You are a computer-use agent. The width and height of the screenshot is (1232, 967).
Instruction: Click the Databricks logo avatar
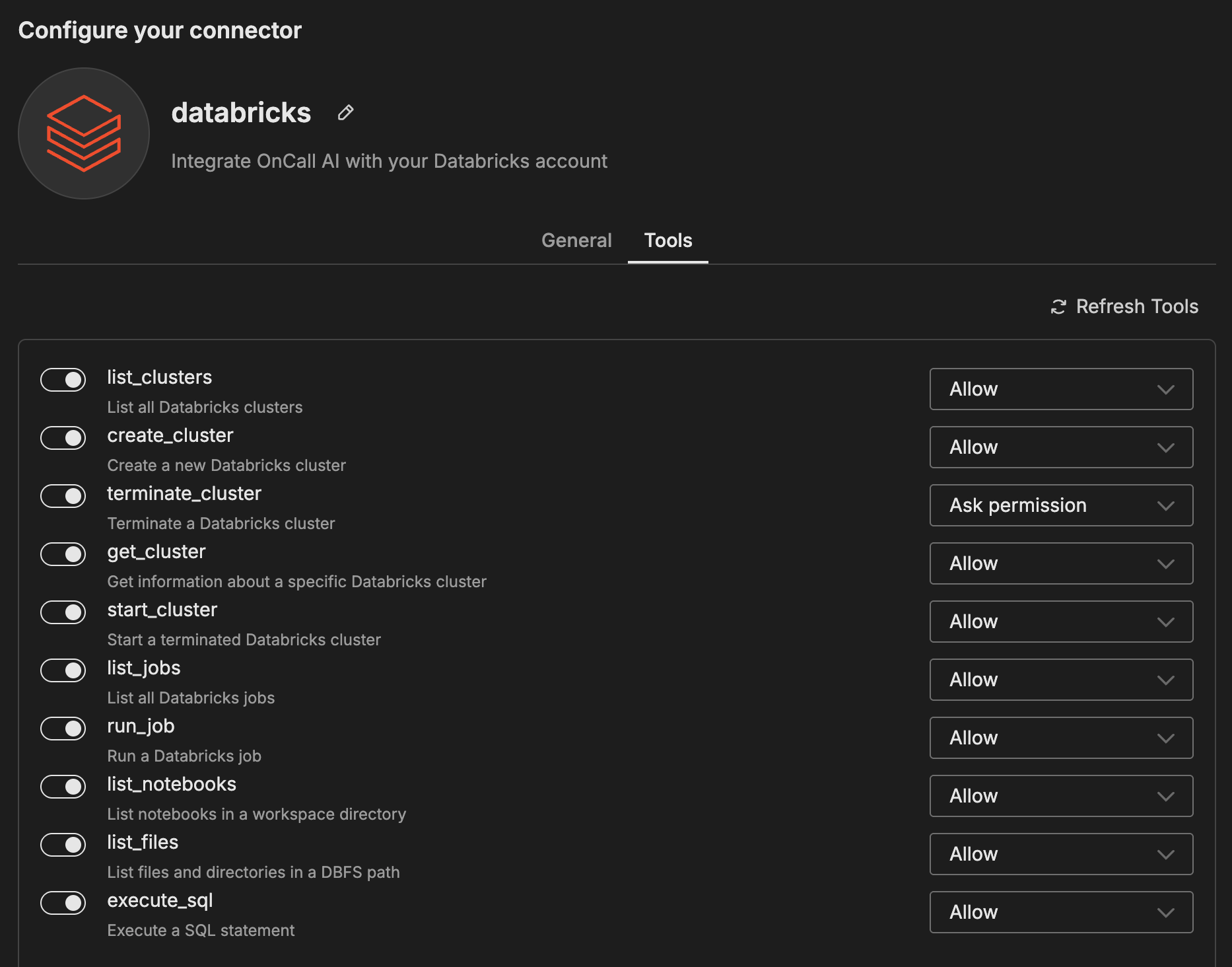click(84, 133)
